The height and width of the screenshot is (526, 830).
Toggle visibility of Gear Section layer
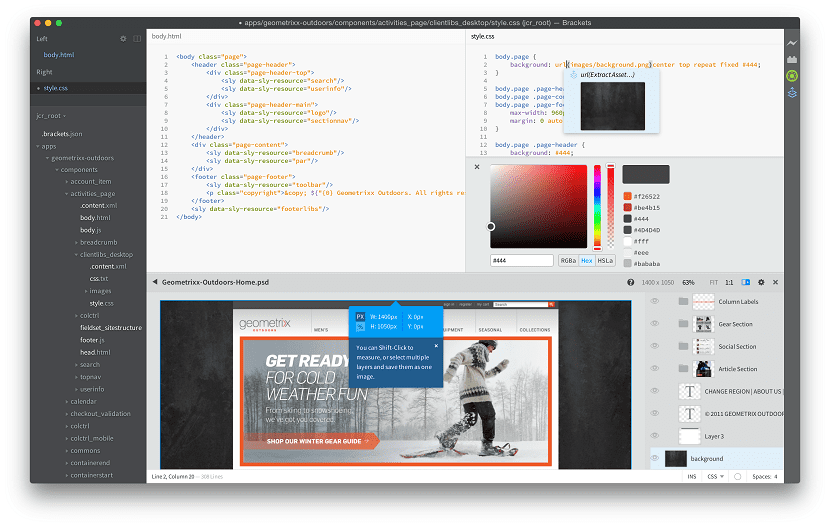click(655, 324)
